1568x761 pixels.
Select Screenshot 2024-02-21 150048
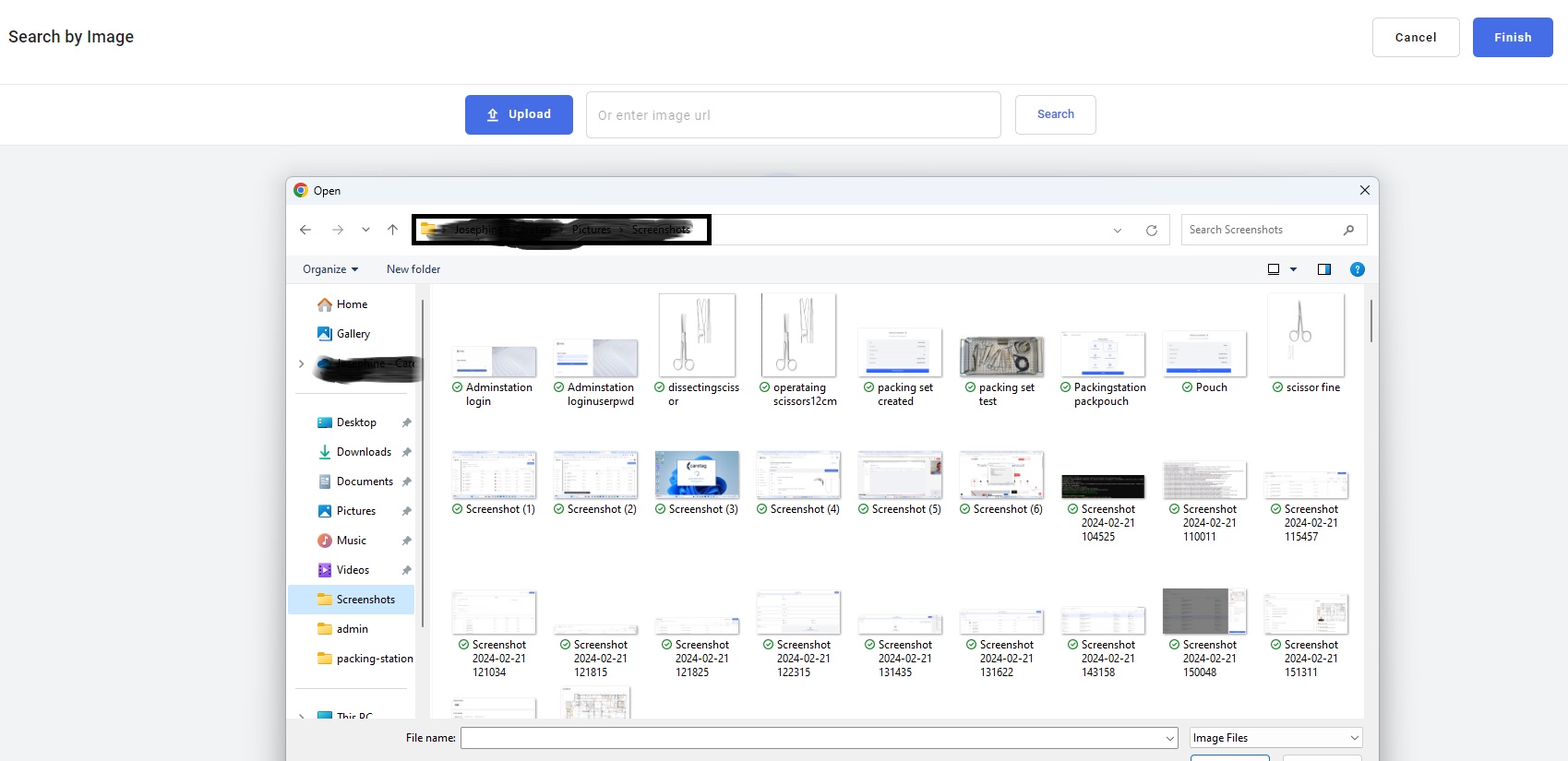[x=1204, y=635]
